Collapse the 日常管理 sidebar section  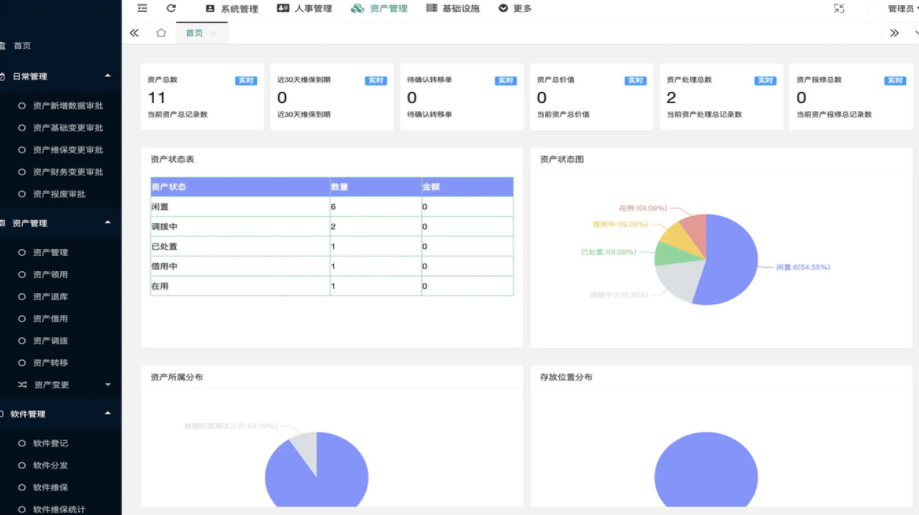click(108, 76)
